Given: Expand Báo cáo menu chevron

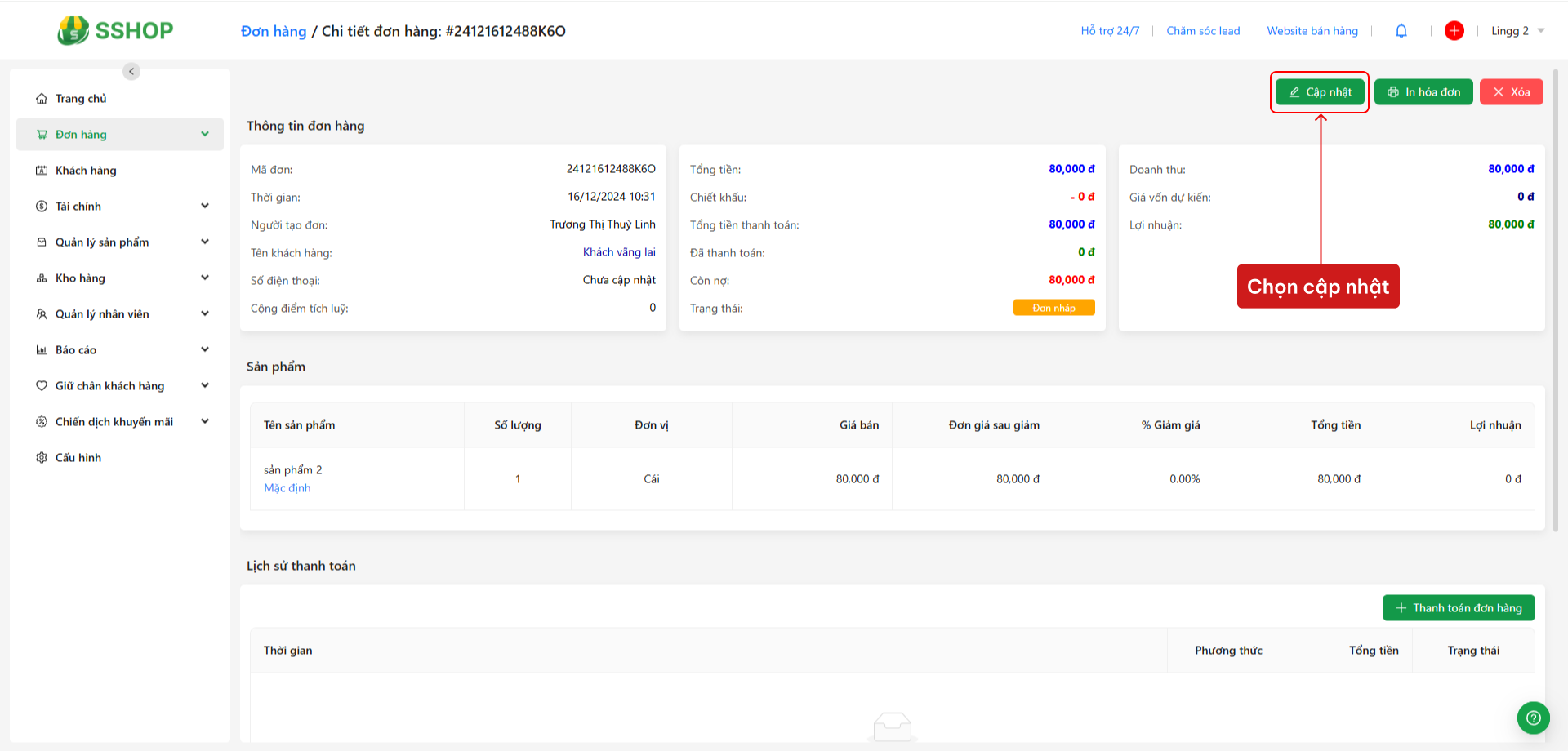Looking at the screenshot, I should pos(205,350).
